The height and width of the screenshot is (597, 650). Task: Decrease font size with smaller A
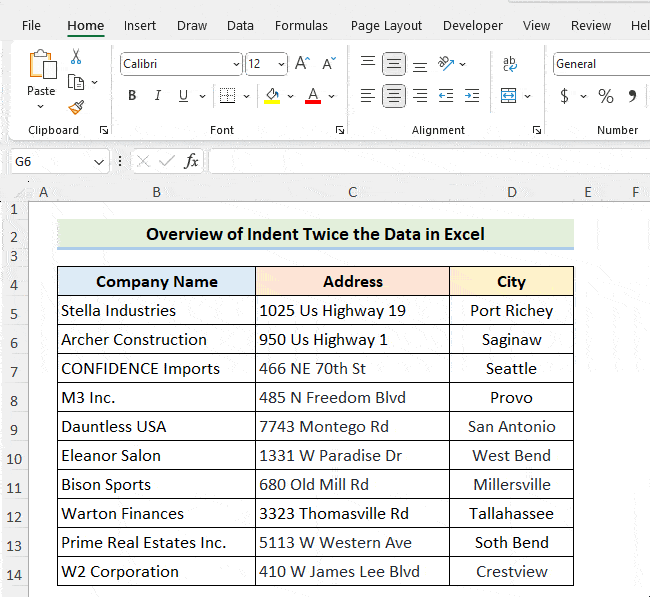tap(329, 64)
